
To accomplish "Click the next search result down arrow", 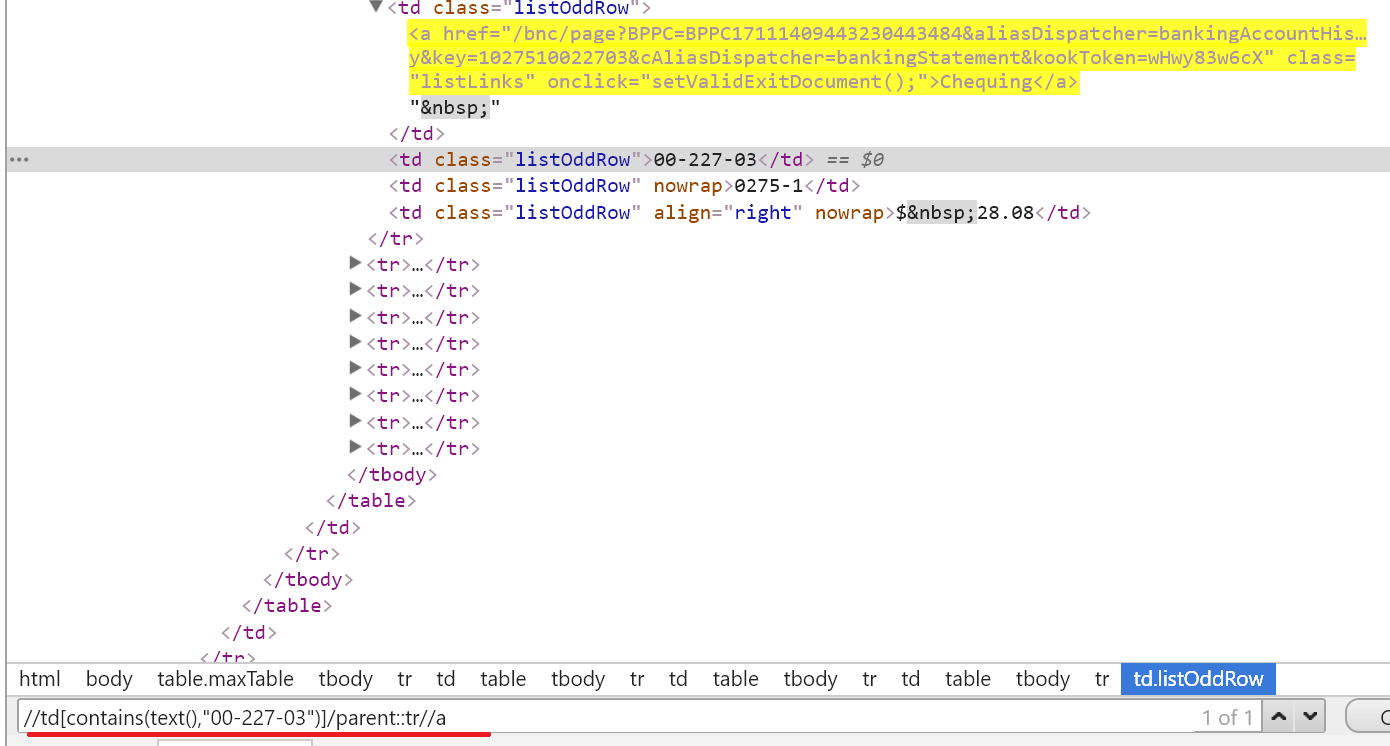I will point(1309,716).
